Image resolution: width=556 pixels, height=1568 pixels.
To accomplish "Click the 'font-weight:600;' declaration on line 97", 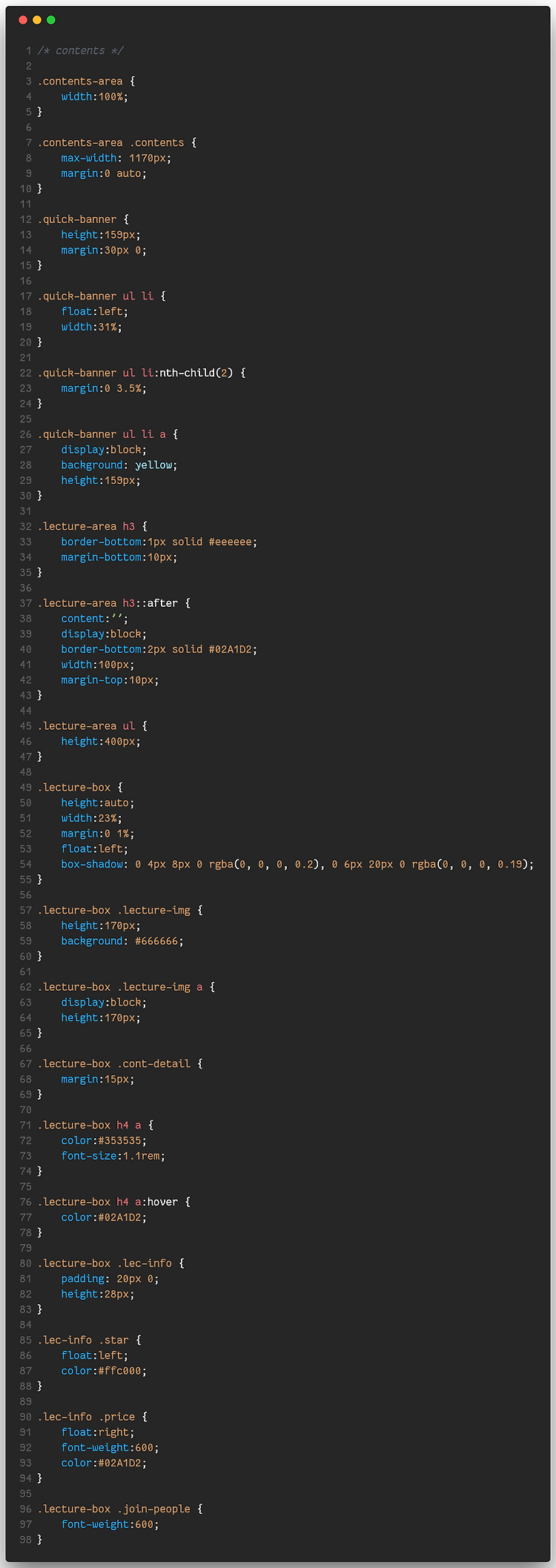I will click(110, 1524).
